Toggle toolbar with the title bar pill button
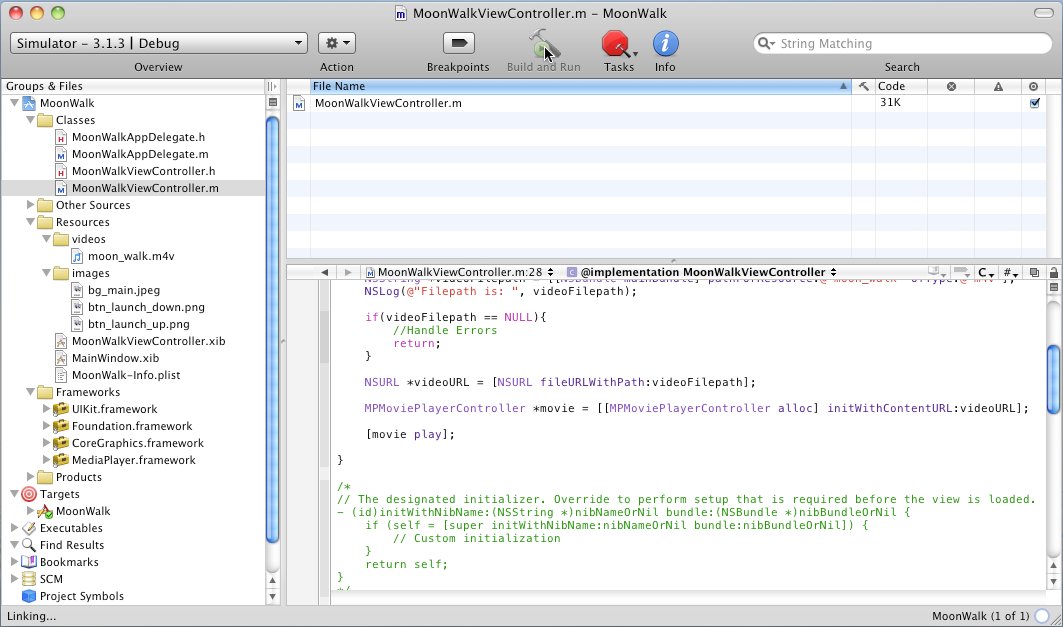The width and height of the screenshot is (1063, 627). point(1043,13)
